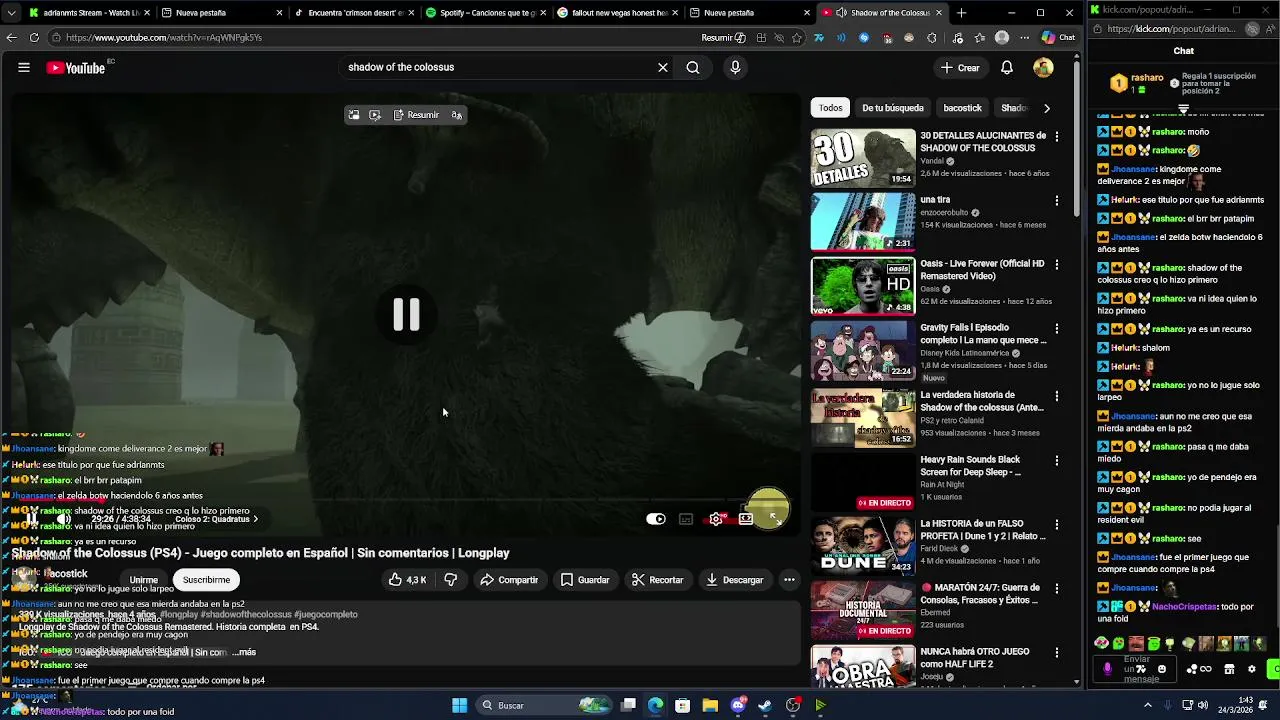
Task: Open browser extensions puzzle icon
Action: (932, 38)
